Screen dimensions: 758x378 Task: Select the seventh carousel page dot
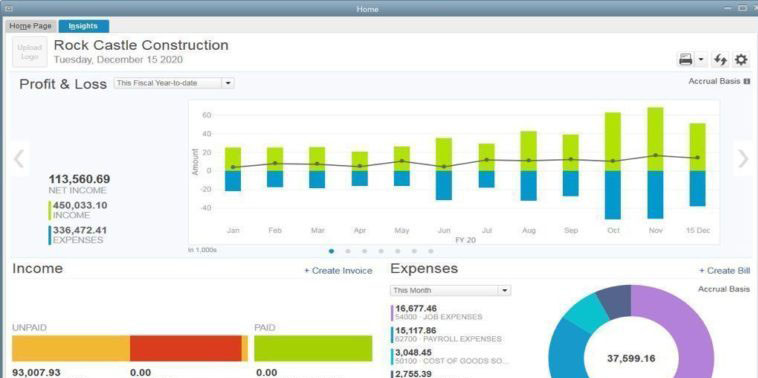pyautogui.click(x=431, y=251)
